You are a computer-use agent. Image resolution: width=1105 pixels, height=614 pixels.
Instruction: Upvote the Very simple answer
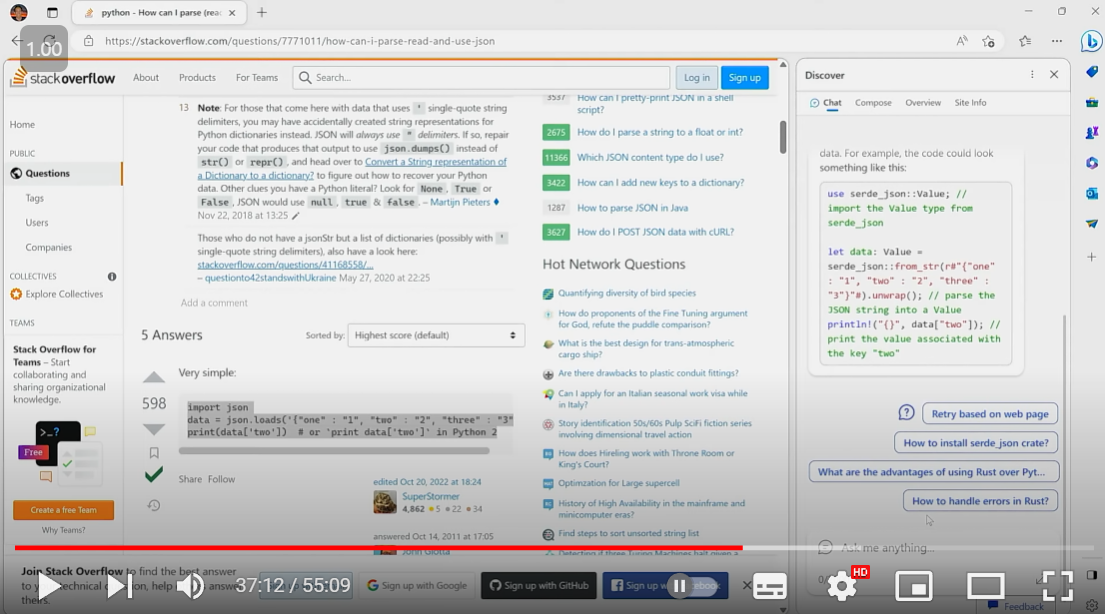[154, 377]
